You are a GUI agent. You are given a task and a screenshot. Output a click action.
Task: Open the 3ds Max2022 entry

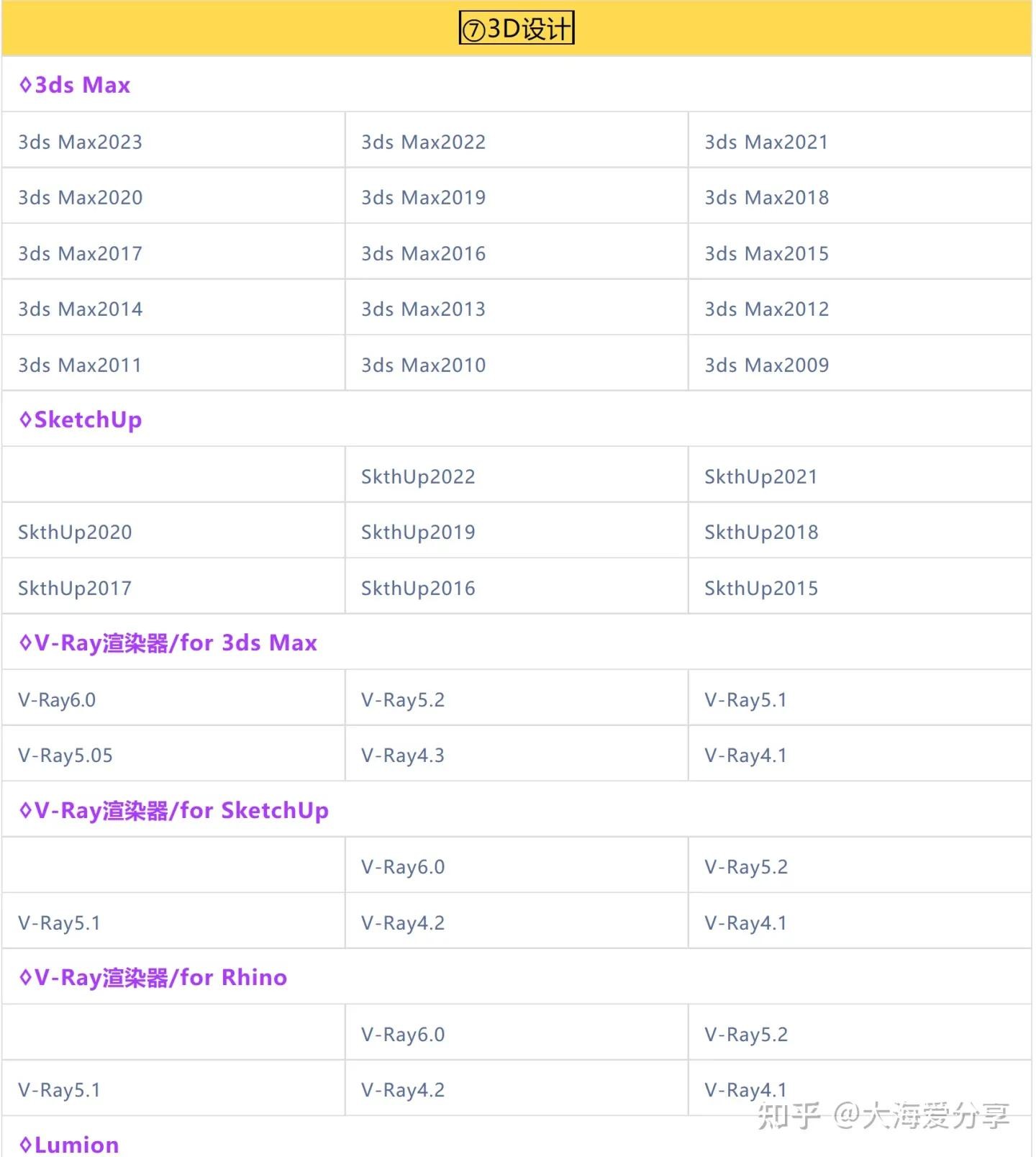pyautogui.click(x=423, y=142)
